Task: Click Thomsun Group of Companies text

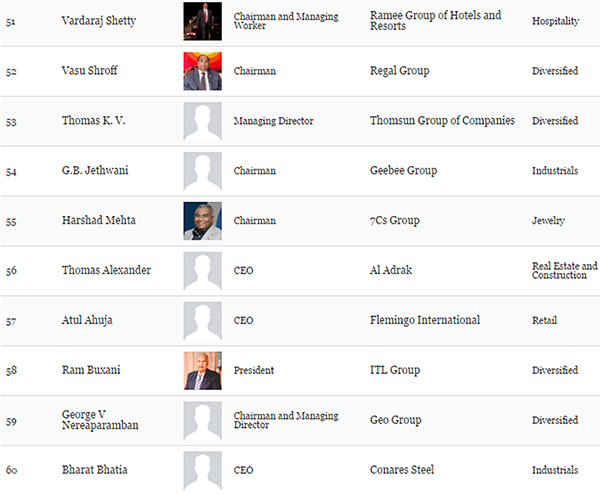Action: [x=442, y=121]
